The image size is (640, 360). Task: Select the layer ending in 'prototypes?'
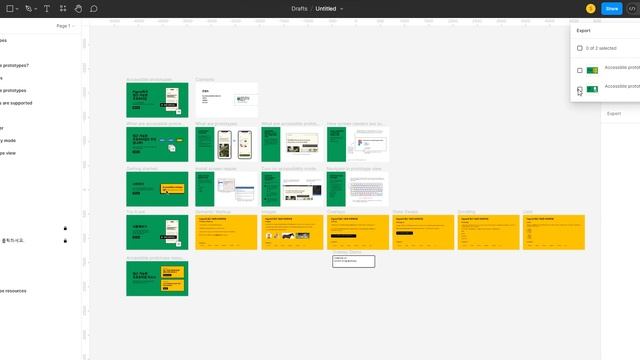click(x=14, y=65)
